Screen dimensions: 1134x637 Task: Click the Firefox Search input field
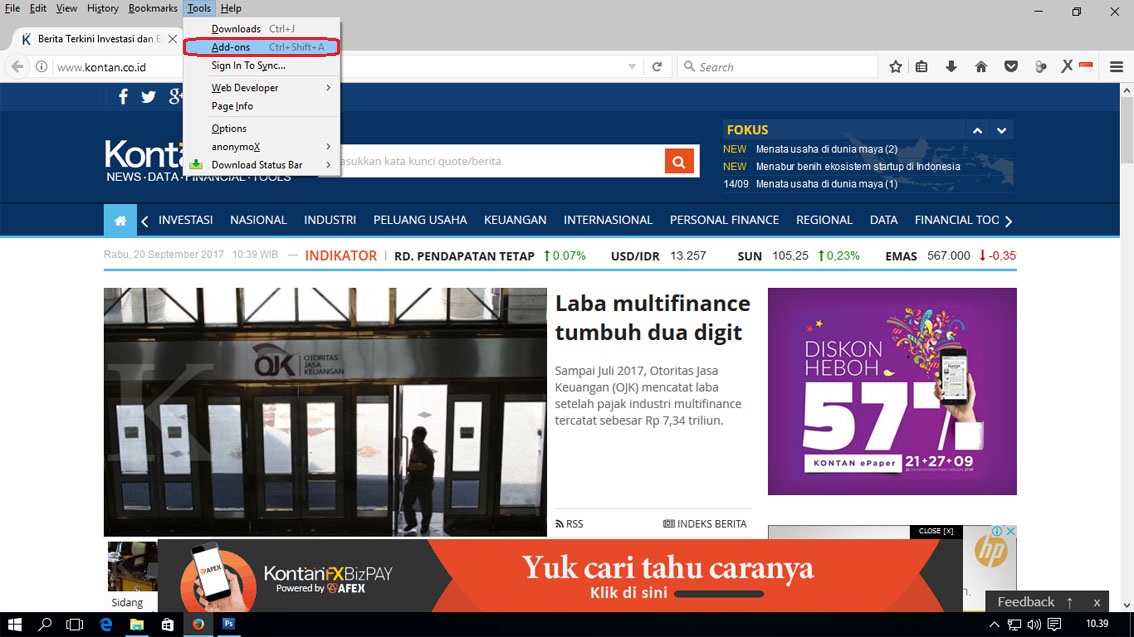(x=777, y=67)
